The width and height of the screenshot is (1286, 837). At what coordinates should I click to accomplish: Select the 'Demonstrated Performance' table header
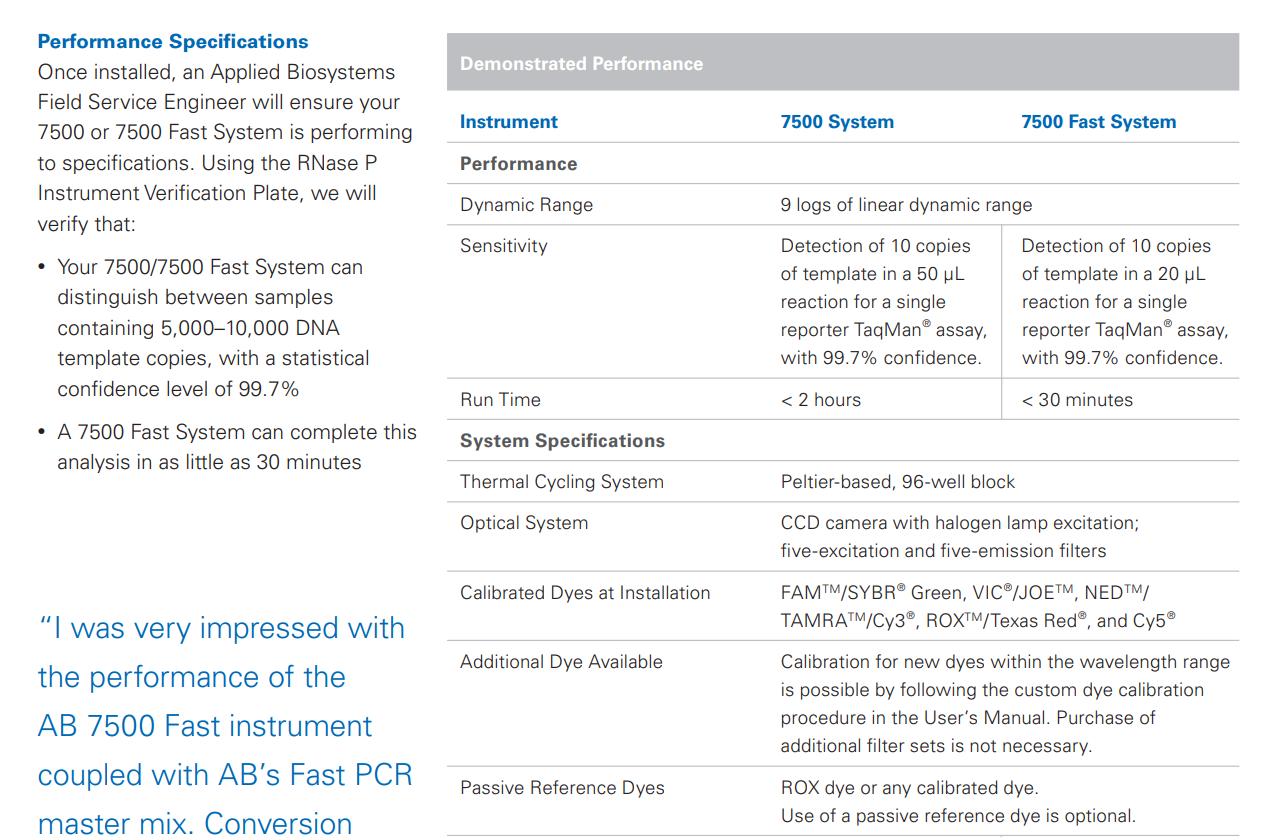tap(842, 63)
